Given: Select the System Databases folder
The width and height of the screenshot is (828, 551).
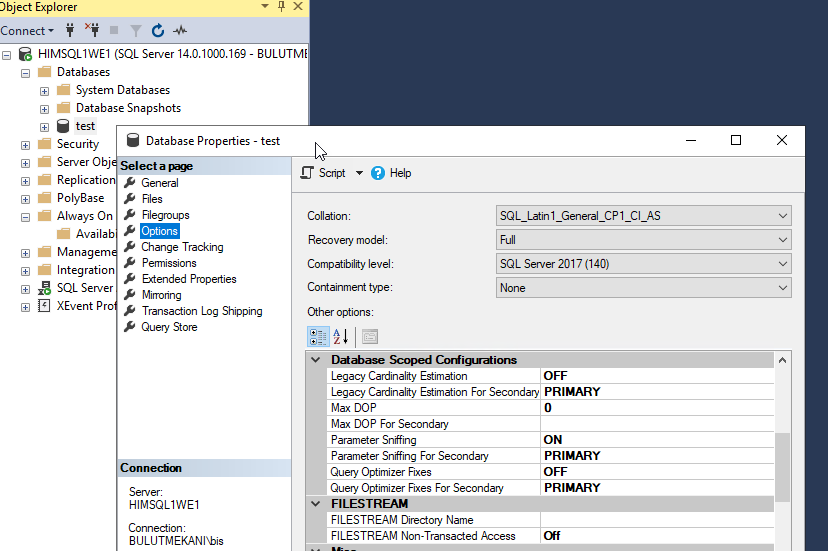Looking at the screenshot, I should [123, 90].
